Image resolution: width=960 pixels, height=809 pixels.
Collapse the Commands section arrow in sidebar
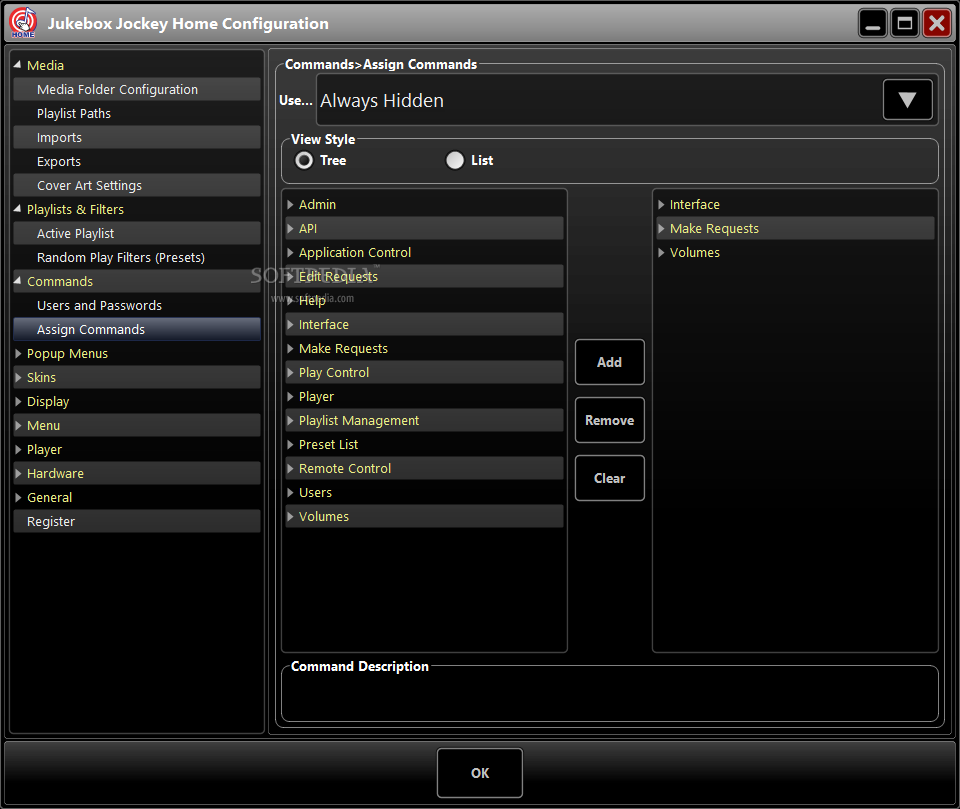pyautogui.click(x=17, y=281)
